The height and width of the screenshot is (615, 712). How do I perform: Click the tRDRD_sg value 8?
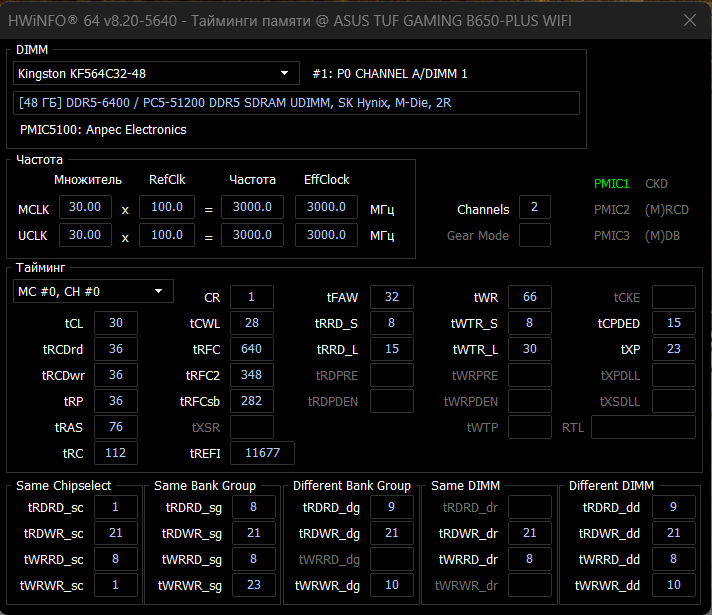click(x=254, y=507)
